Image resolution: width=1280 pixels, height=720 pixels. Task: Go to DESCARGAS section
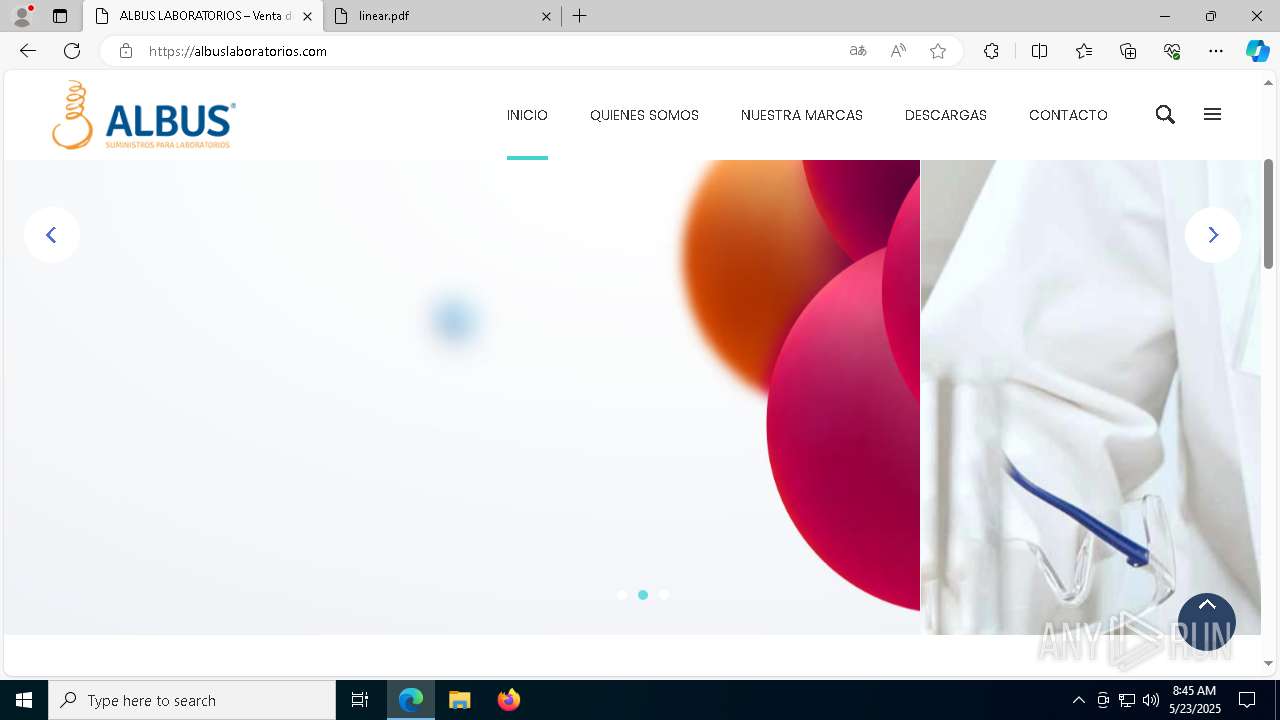pyautogui.click(x=946, y=115)
